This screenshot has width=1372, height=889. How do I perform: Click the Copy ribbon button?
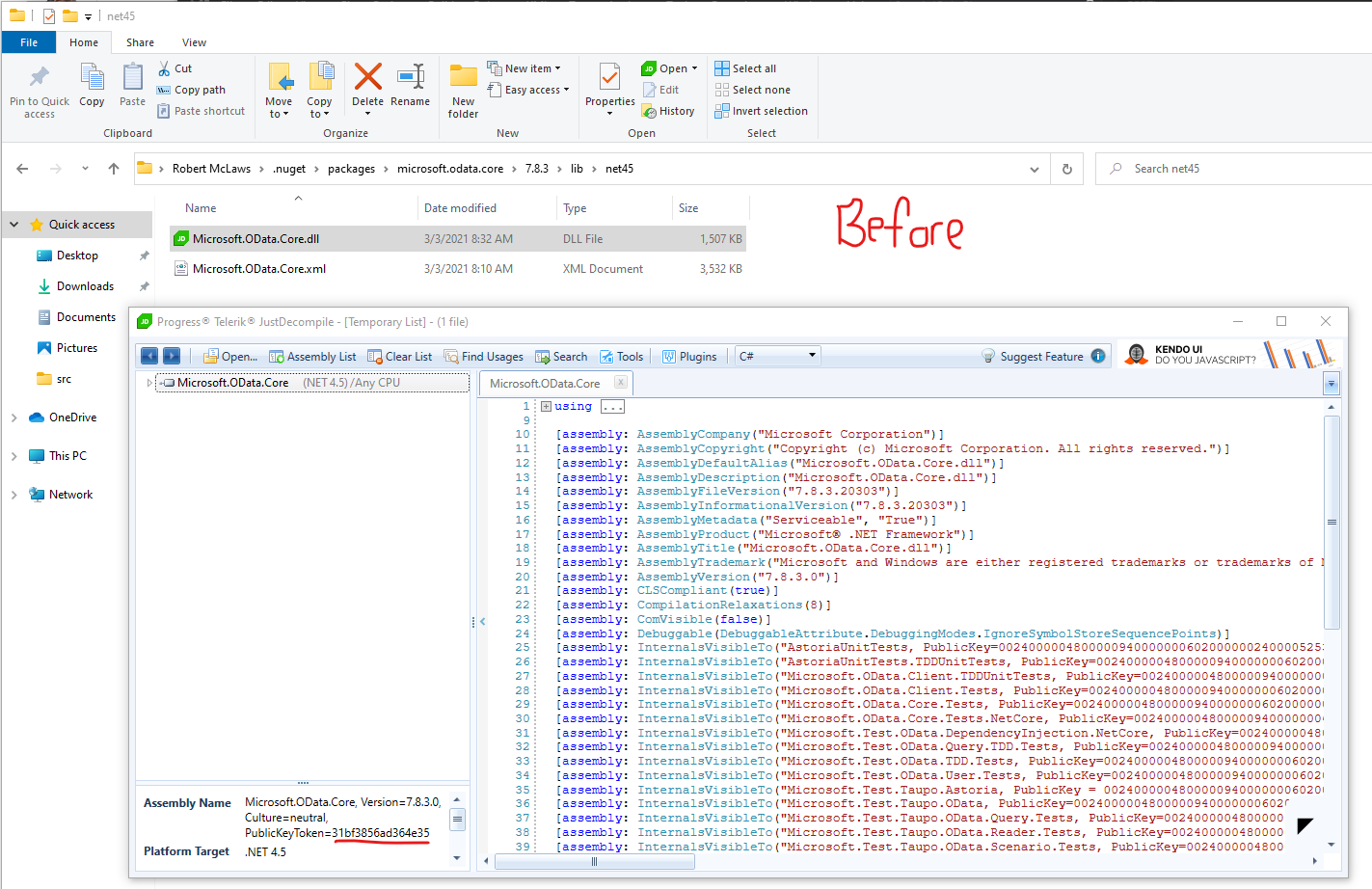pyautogui.click(x=92, y=85)
